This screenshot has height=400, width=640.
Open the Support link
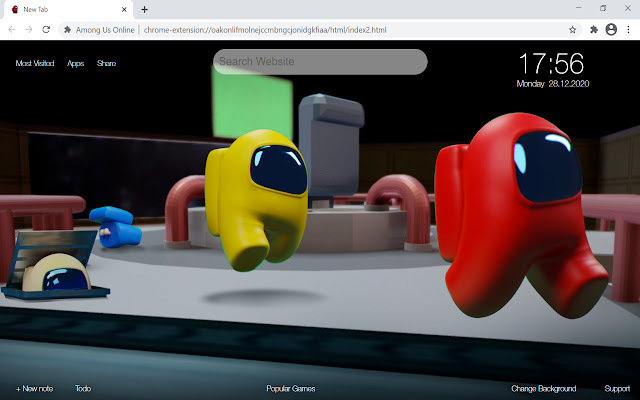click(617, 389)
